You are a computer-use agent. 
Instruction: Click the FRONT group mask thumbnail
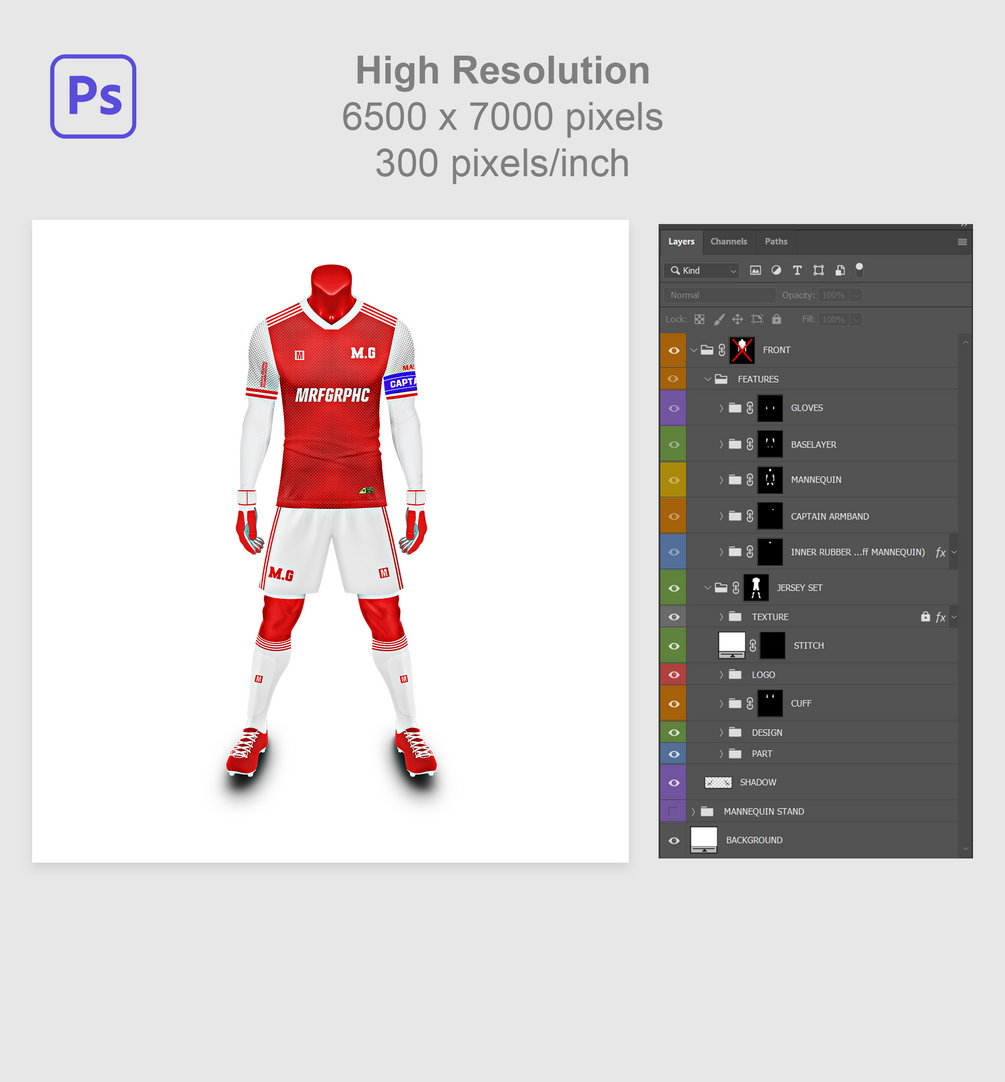tap(742, 351)
